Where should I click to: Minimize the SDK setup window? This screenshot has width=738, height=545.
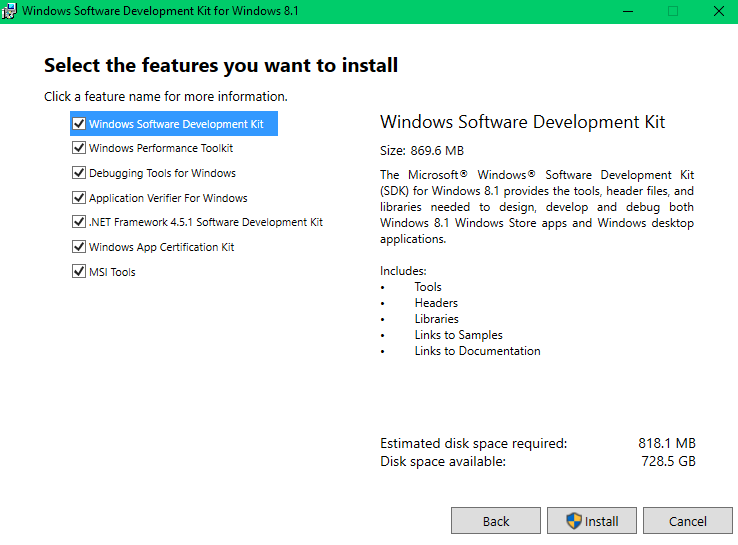(627, 11)
